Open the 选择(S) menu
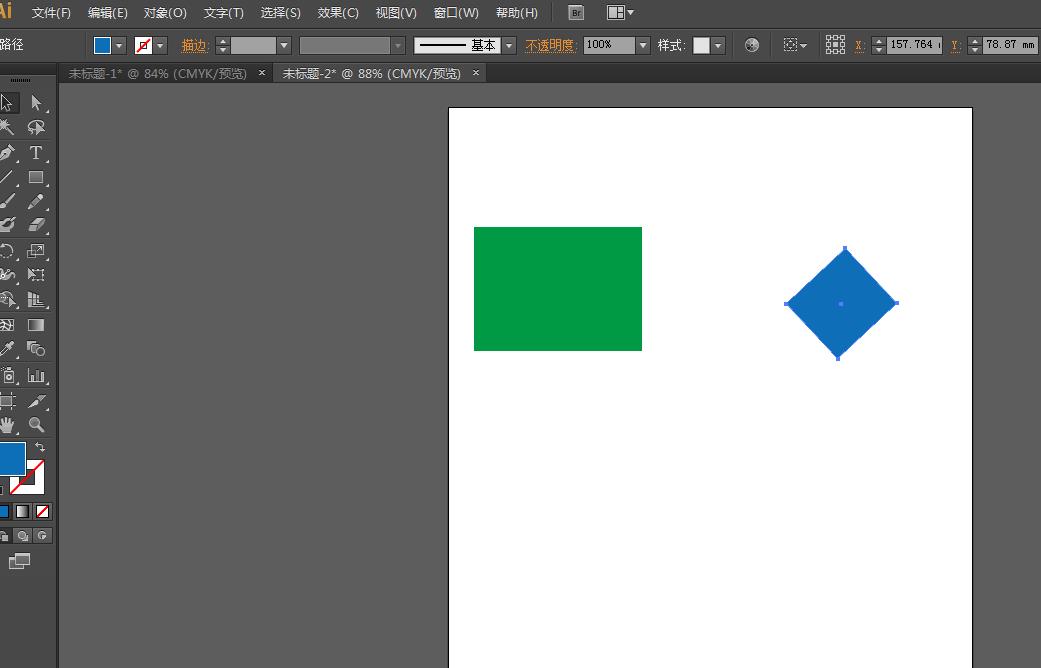This screenshot has width=1041, height=668. [x=281, y=13]
